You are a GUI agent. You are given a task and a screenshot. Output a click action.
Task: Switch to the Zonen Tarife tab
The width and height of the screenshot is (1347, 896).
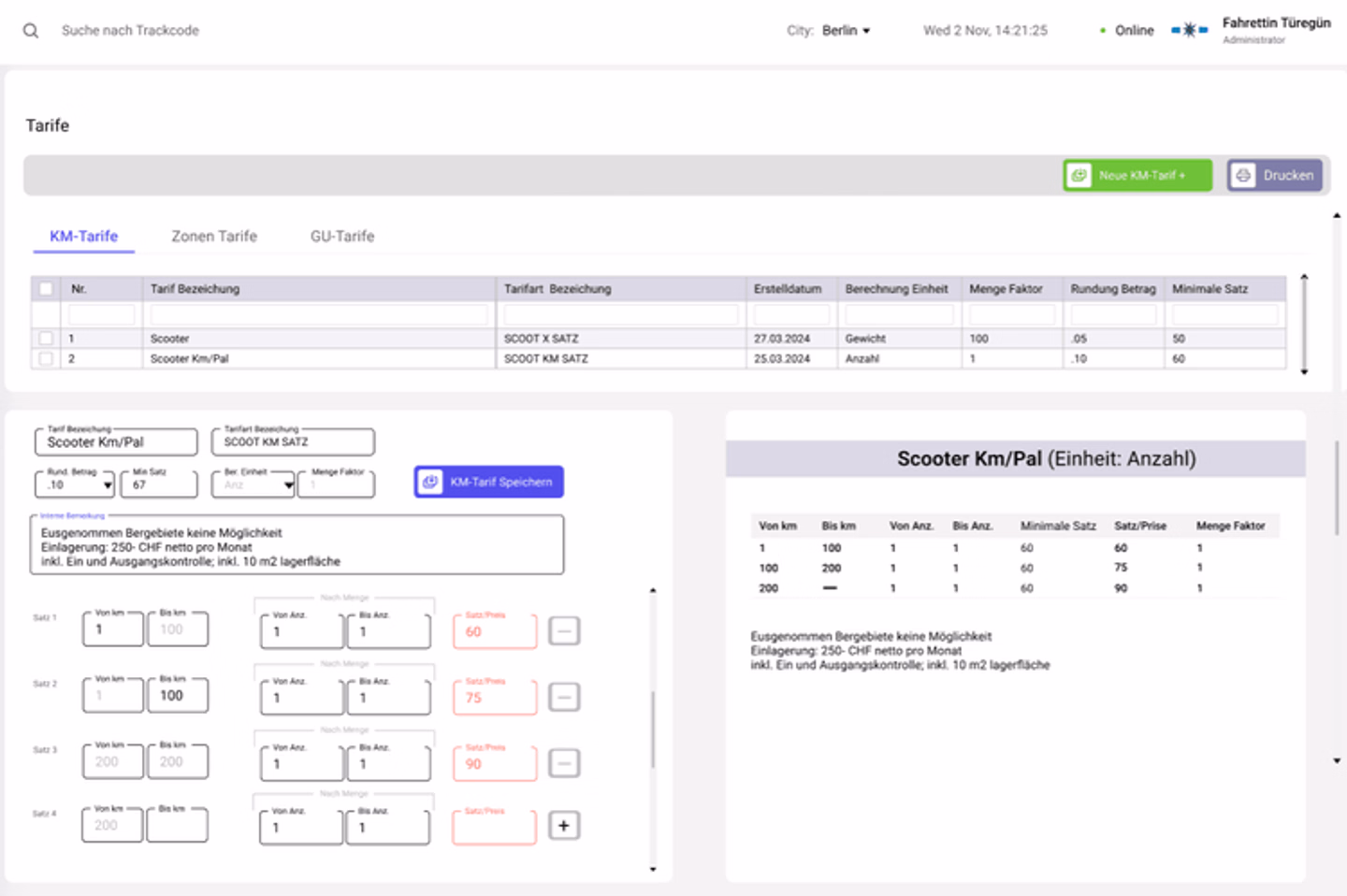(x=213, y=237)
